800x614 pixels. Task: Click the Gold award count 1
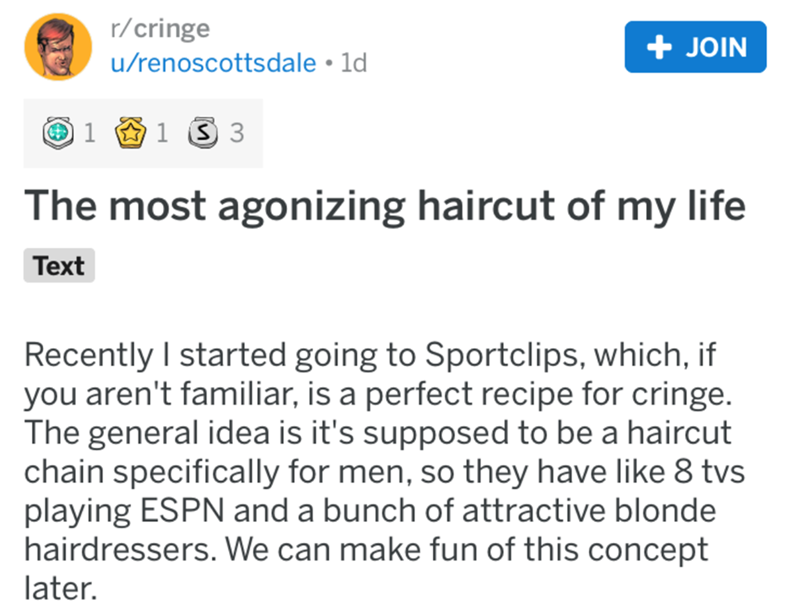(160, 133)
